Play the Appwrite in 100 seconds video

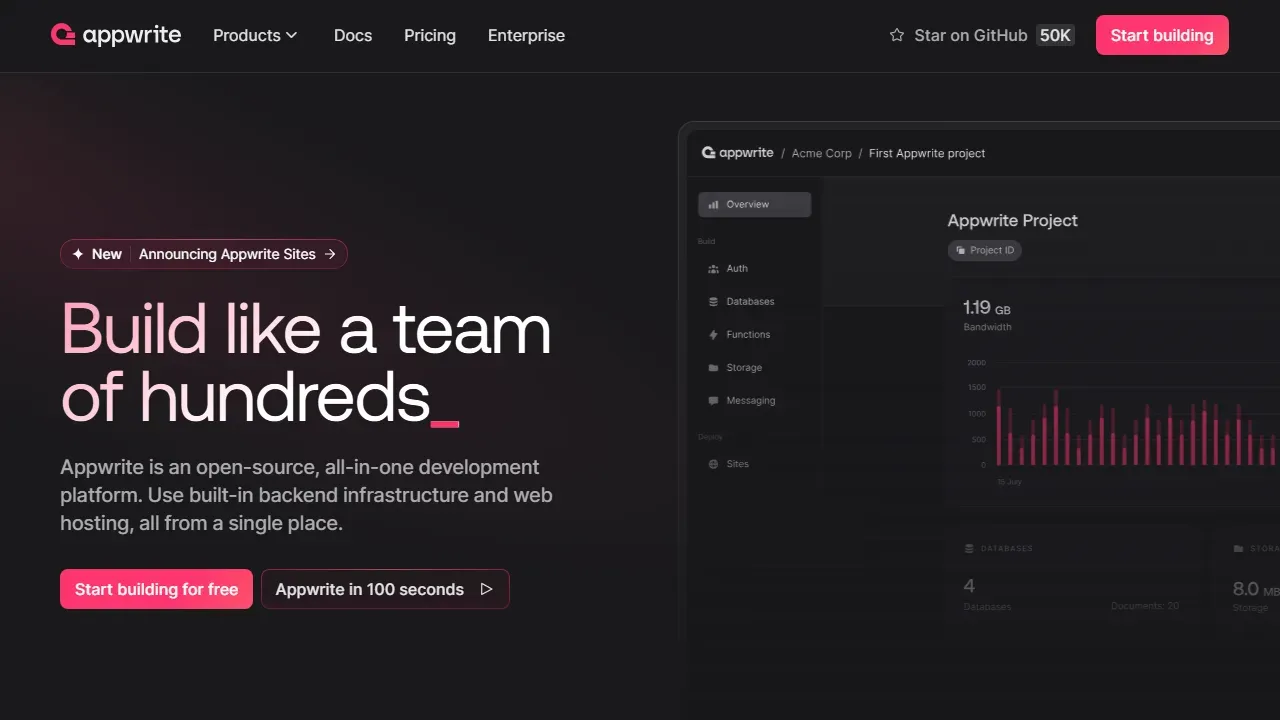point(385,589)
